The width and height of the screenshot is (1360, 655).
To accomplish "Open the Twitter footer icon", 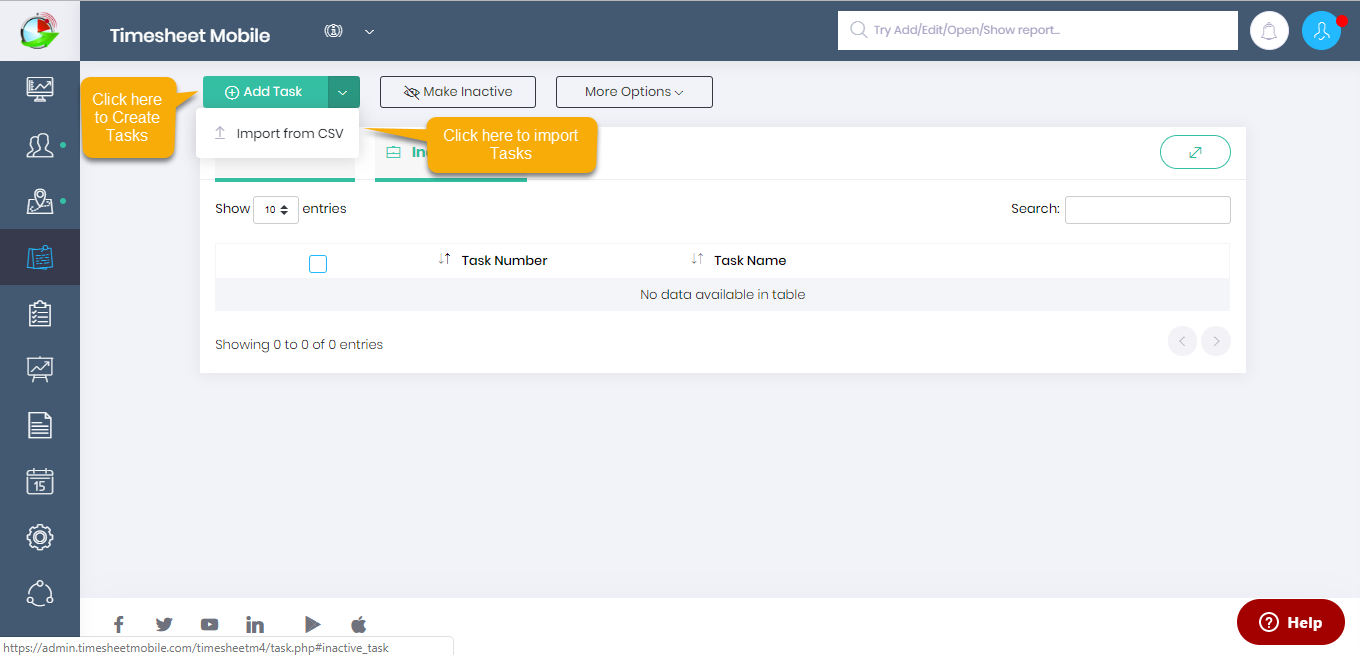I will point(164,625).
